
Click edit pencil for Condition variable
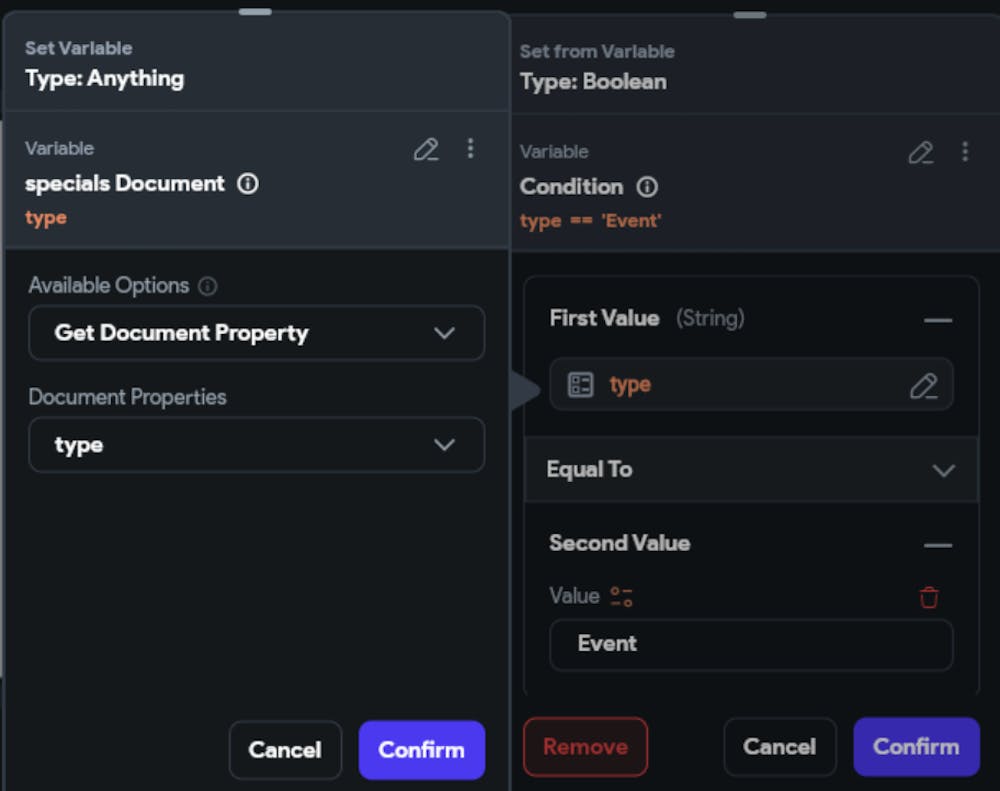point(920,153)
